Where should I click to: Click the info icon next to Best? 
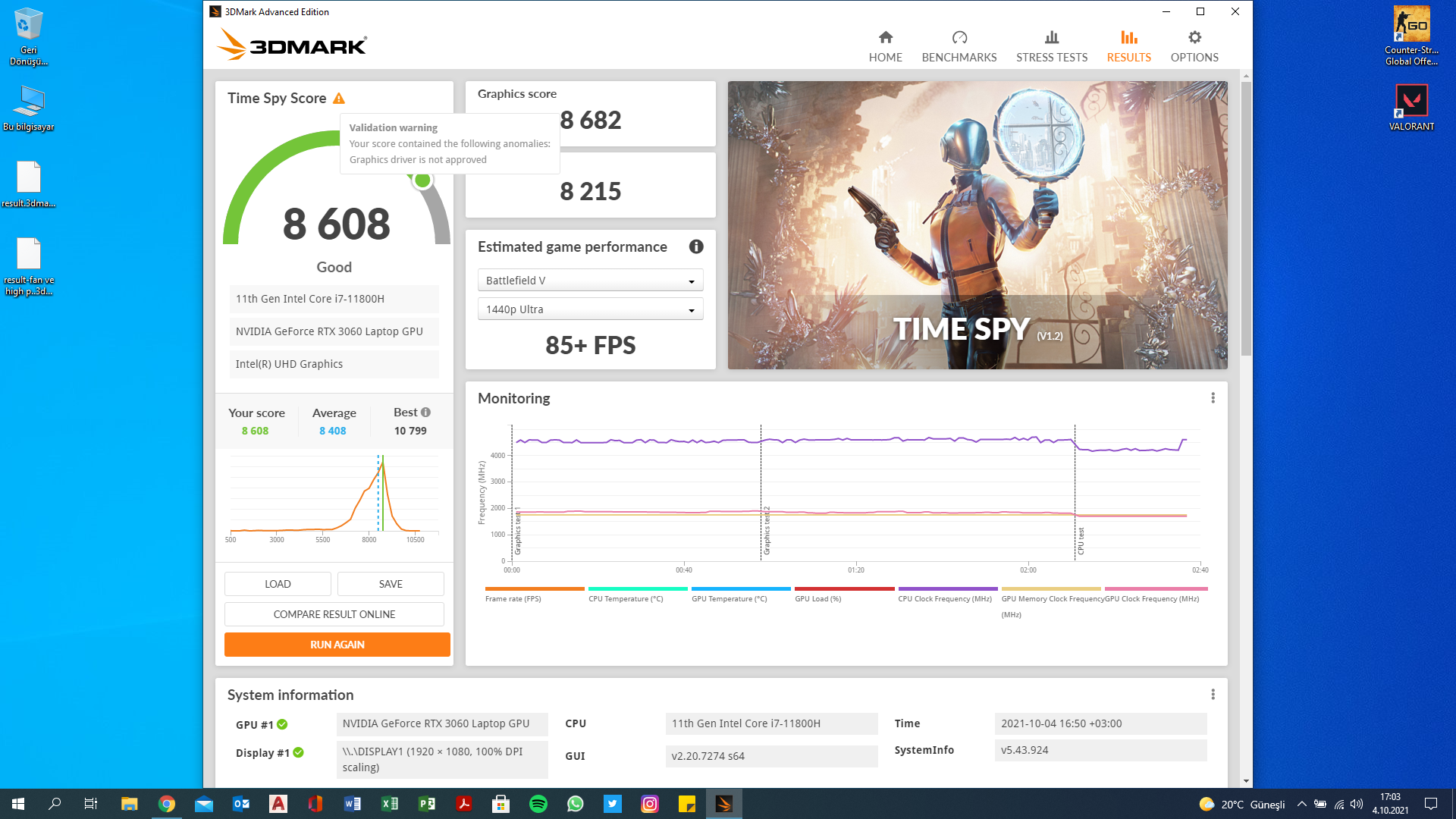[425, 413]
